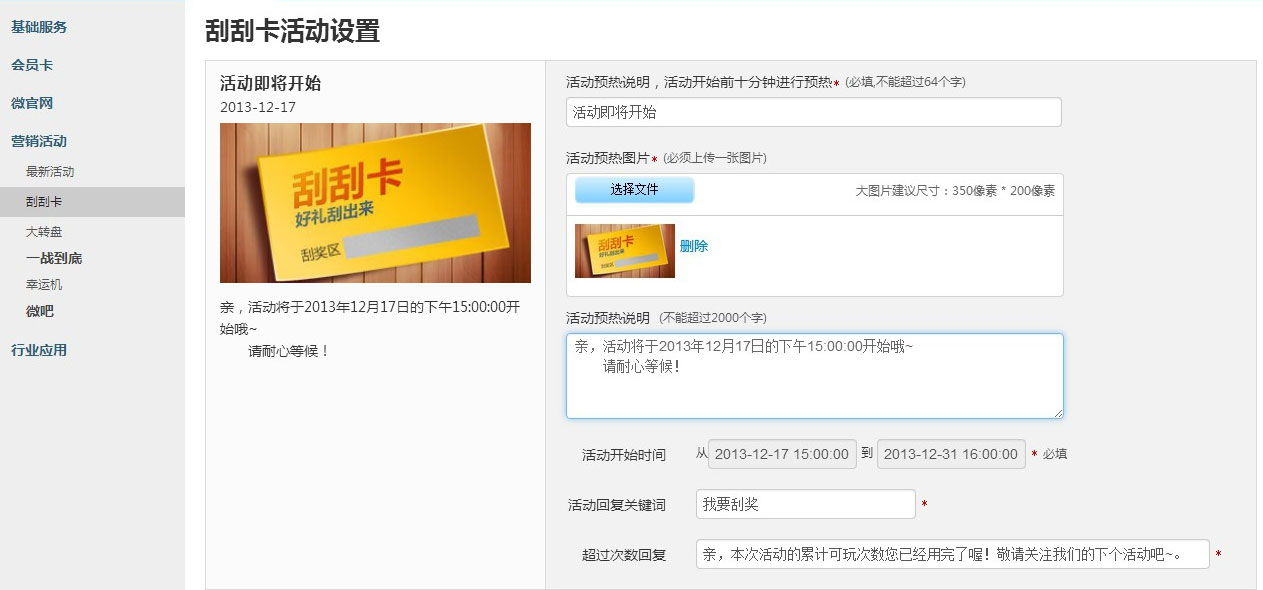
Task: Click the 活动开始时间 label
Action: [x=624, y=455]
